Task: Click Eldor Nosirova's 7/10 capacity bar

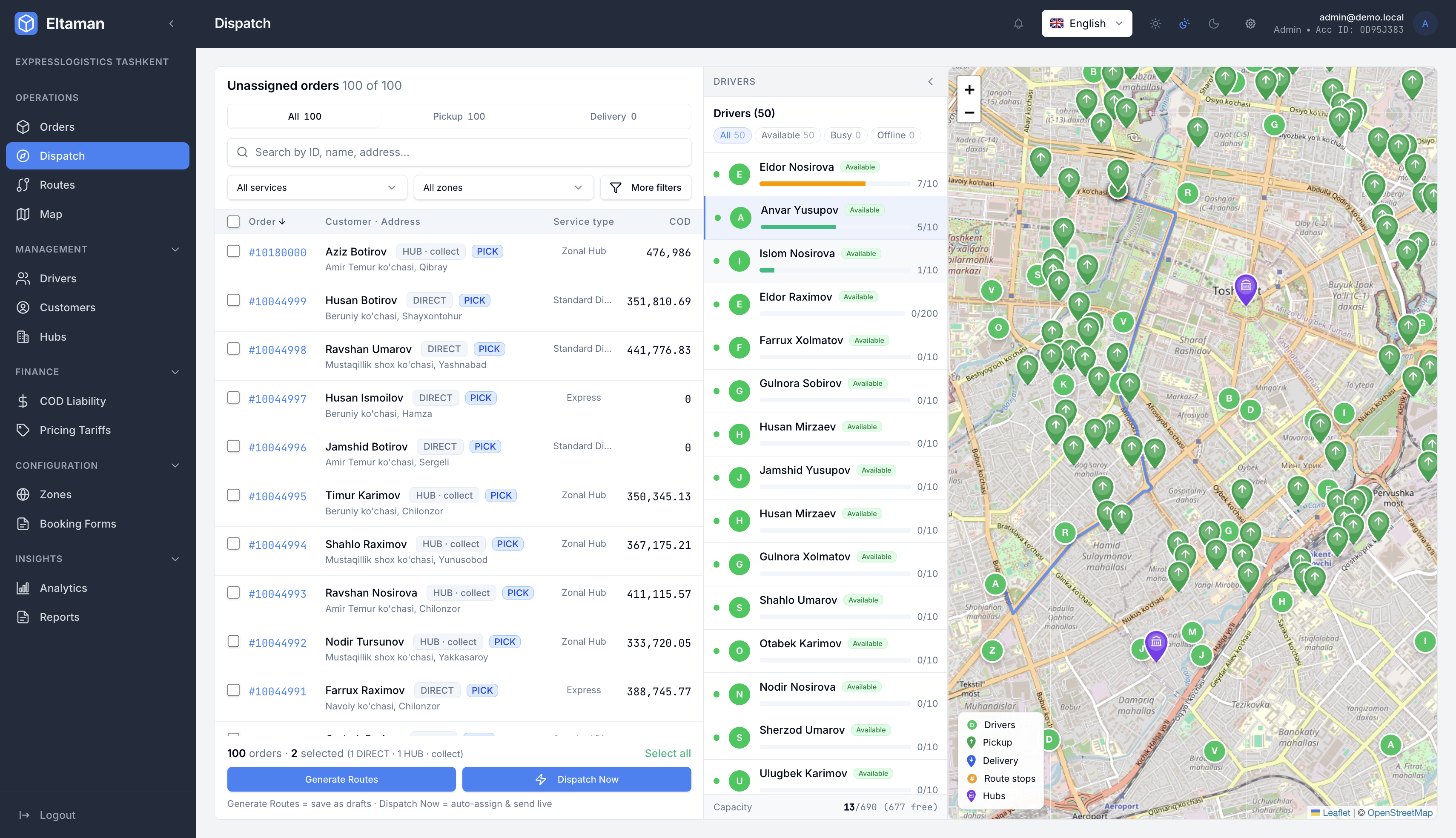Action: (x=835, y=184)
